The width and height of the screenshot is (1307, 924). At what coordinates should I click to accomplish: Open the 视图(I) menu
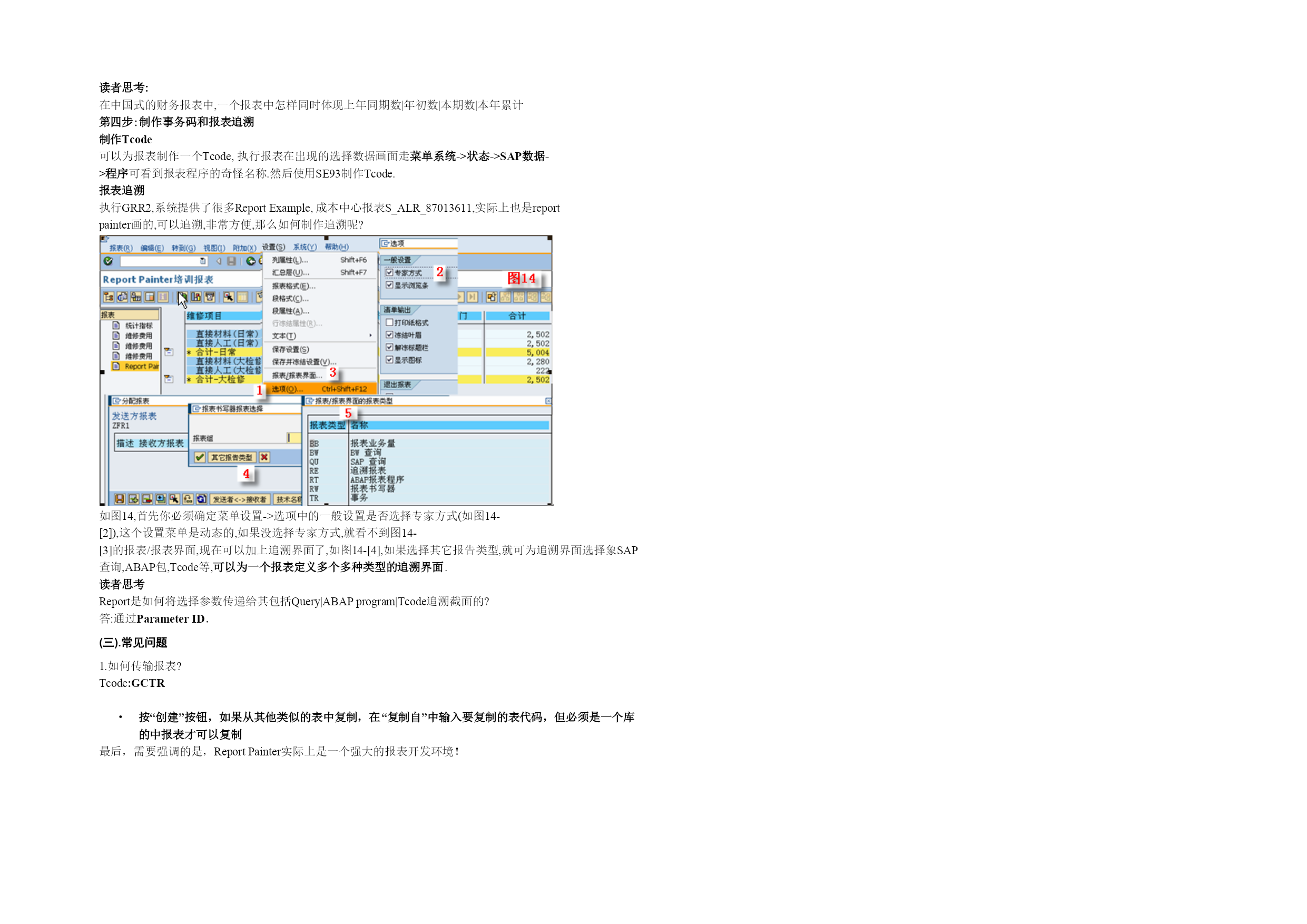(214, 248)
